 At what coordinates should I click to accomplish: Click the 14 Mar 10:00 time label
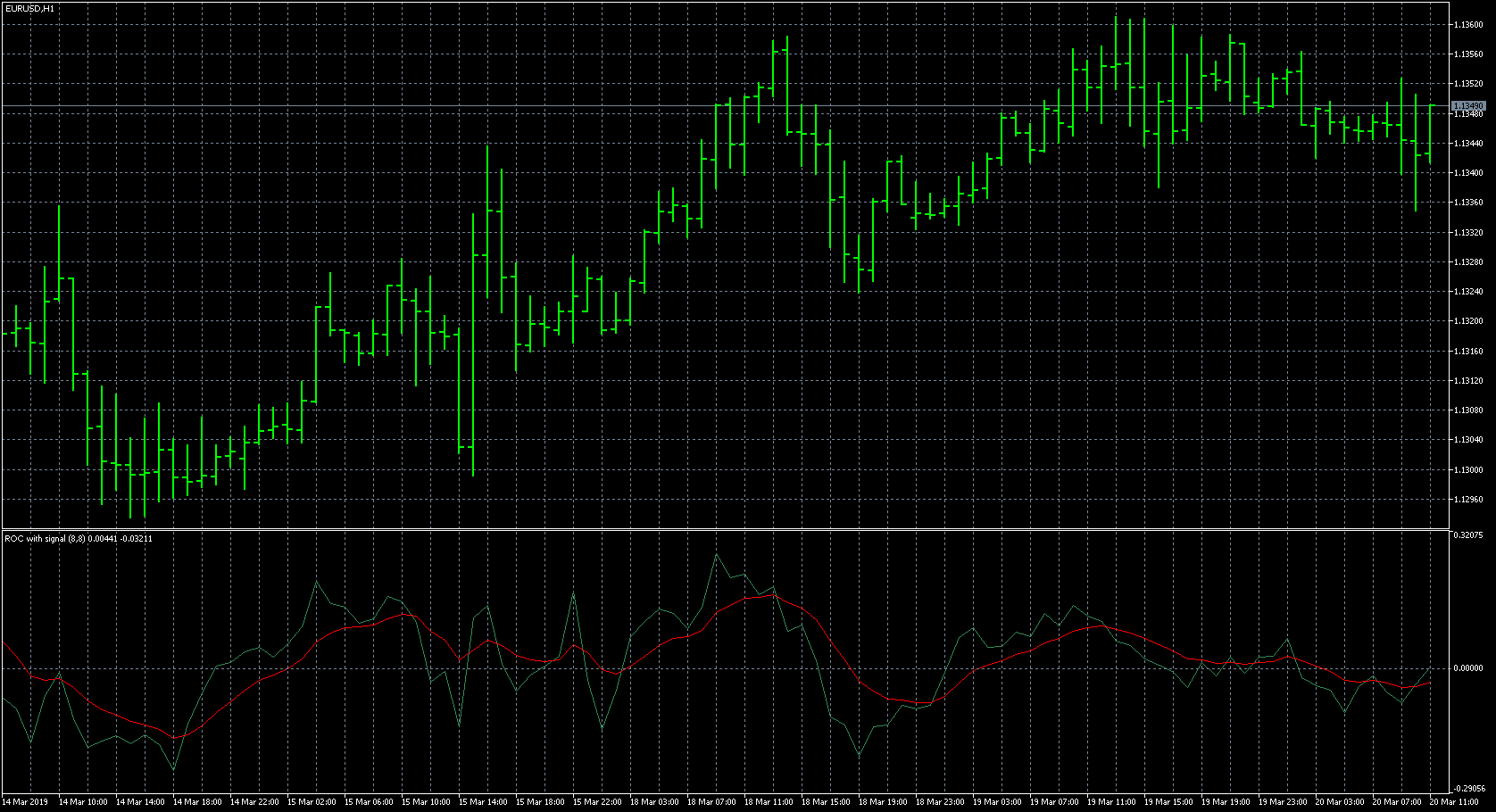83,802
